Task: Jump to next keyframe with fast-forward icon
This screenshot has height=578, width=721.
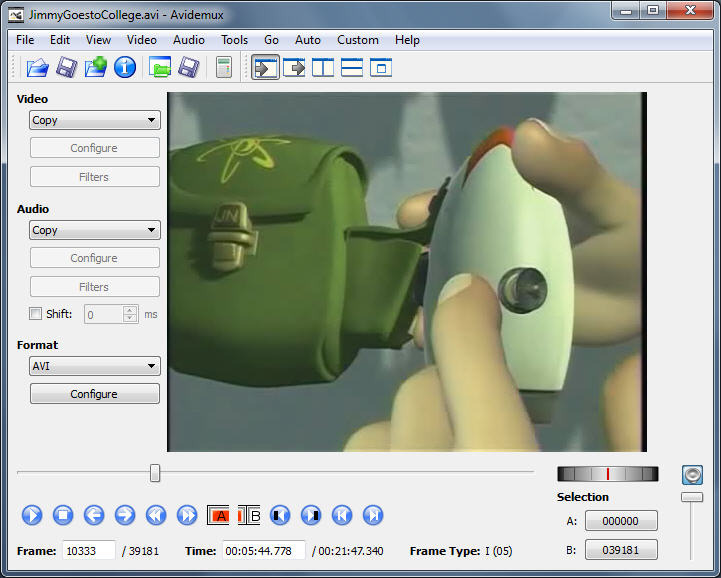Action: [x=187, y=515]
